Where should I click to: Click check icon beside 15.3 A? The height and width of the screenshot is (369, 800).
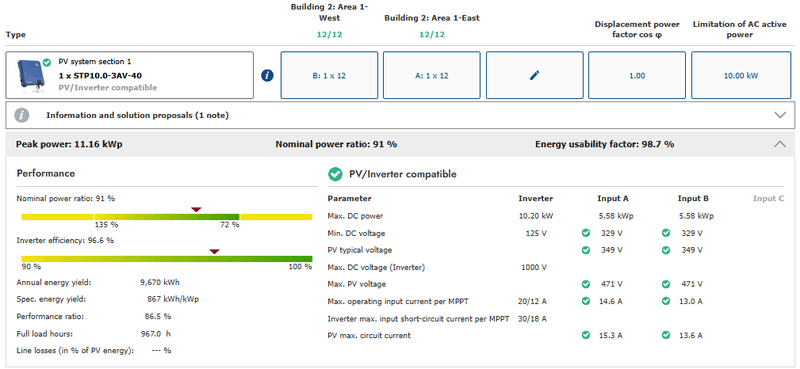pos(586,335)
